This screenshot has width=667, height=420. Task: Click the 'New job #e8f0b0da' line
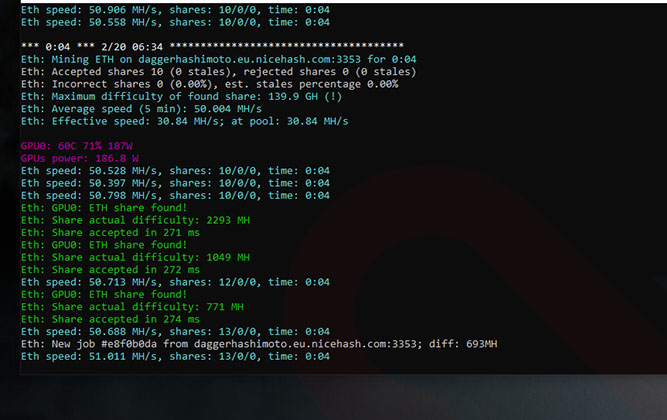259,343
